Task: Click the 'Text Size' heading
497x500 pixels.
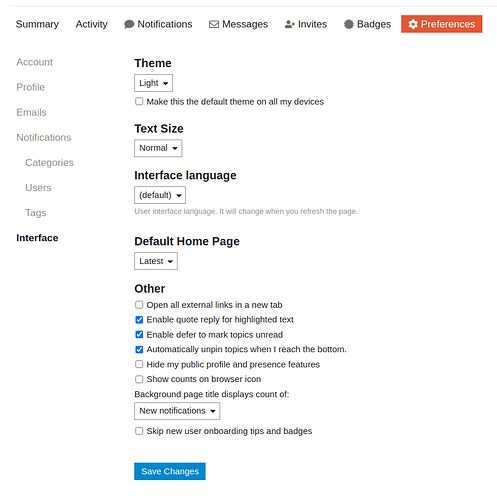Action: [x=159, y=129]
